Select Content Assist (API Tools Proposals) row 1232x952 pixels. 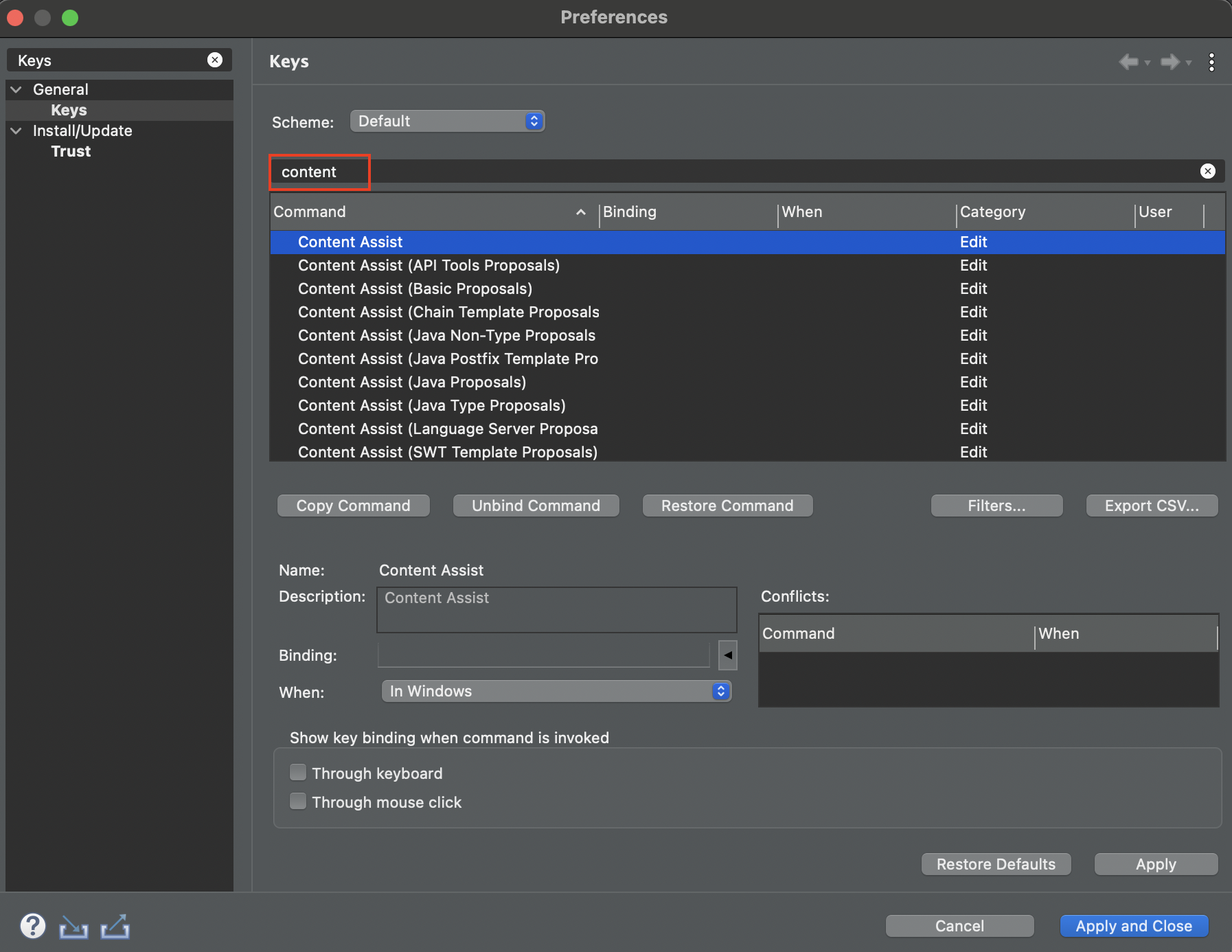point(748,265)
